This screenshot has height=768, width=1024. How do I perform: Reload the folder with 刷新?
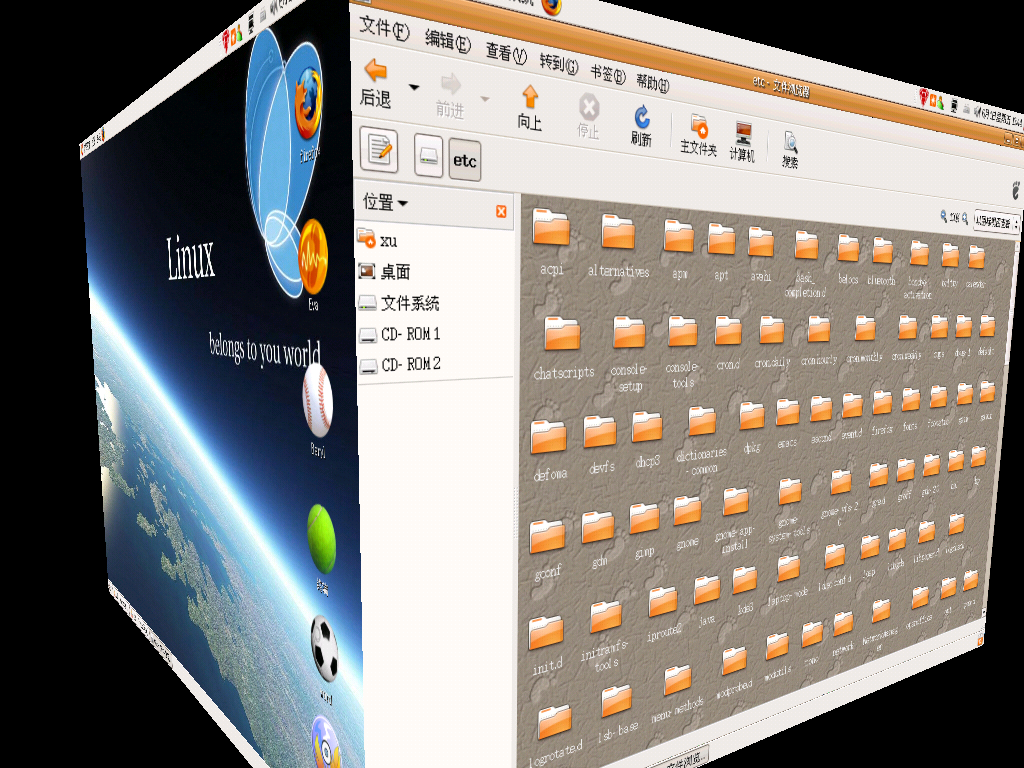(641, 125)
